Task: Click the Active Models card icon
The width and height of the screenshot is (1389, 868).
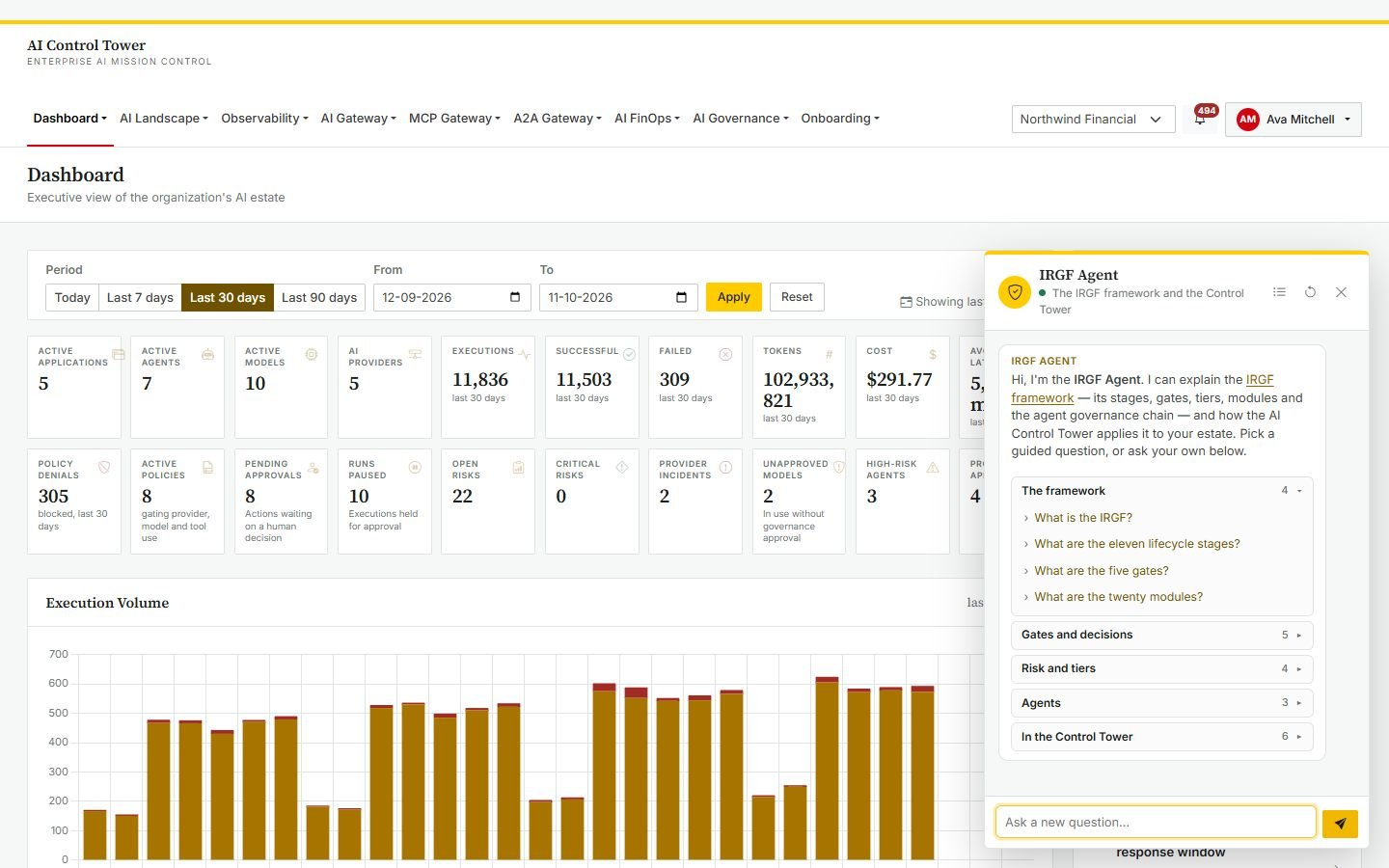Action: (x=312, y=355)
